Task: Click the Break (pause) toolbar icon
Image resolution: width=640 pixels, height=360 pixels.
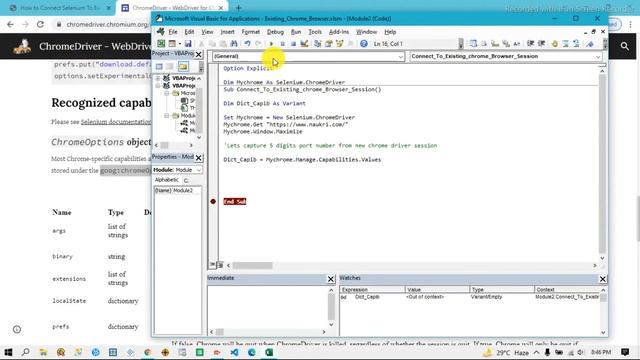Action: tap(282, 44)
